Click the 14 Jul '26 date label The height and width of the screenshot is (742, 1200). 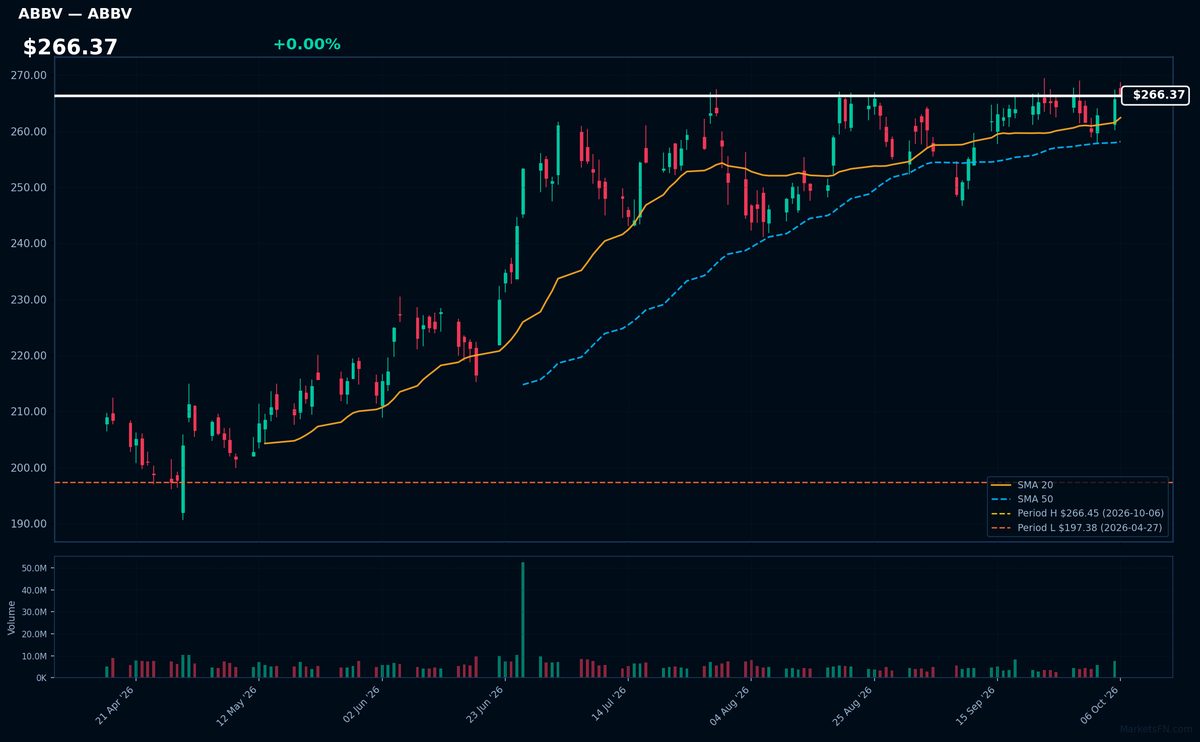(608, 706)
